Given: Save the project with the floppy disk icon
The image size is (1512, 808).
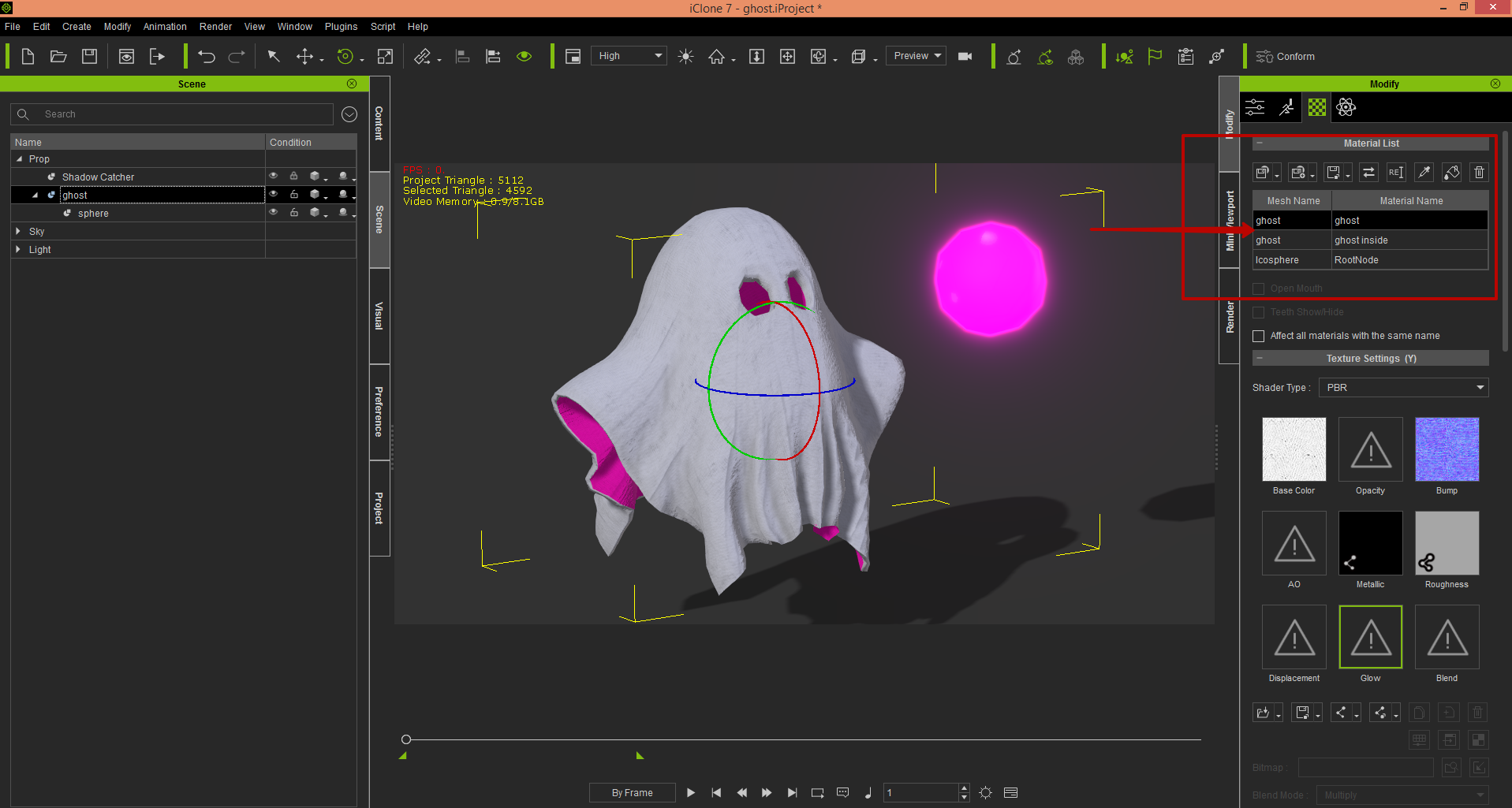Looking at the screenshot, I should coord(89,56).
